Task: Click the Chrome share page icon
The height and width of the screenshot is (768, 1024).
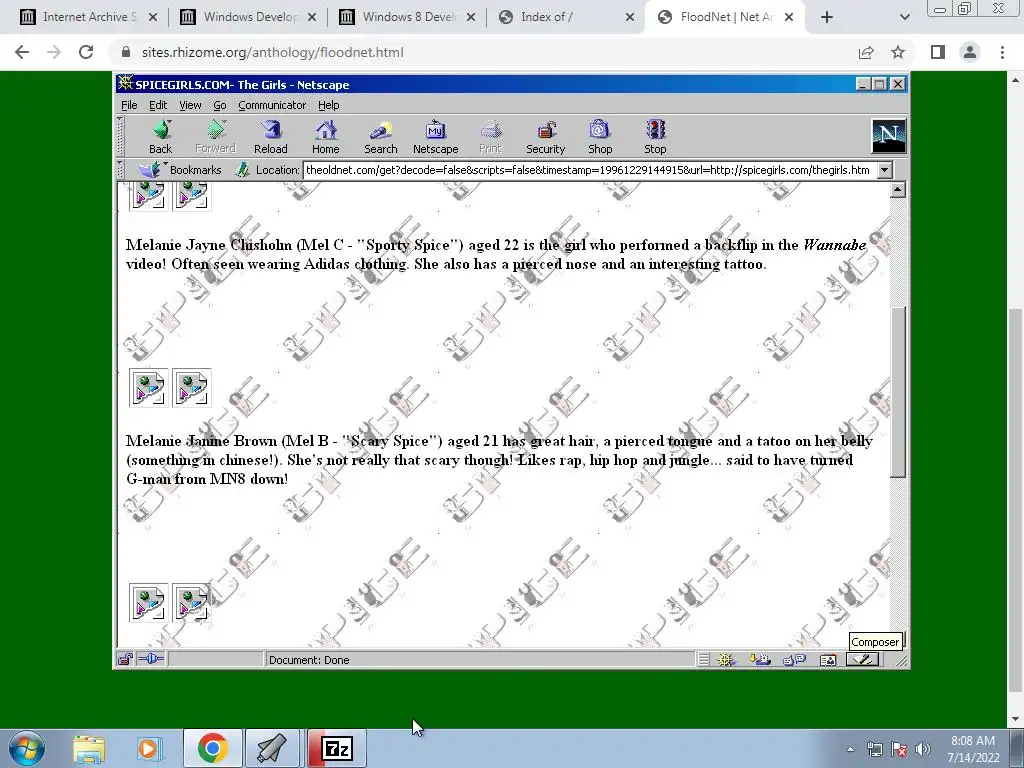Action: point(866,52)
